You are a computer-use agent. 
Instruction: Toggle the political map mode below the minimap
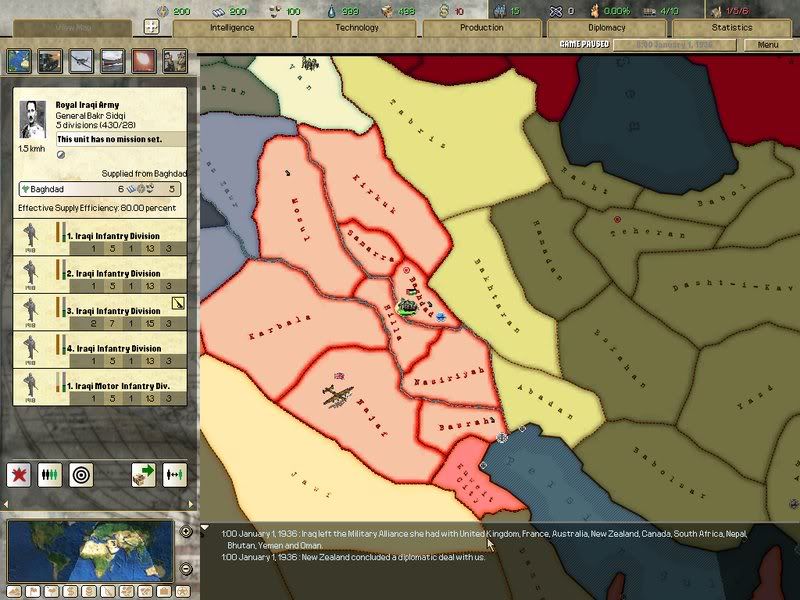point(32,592)
